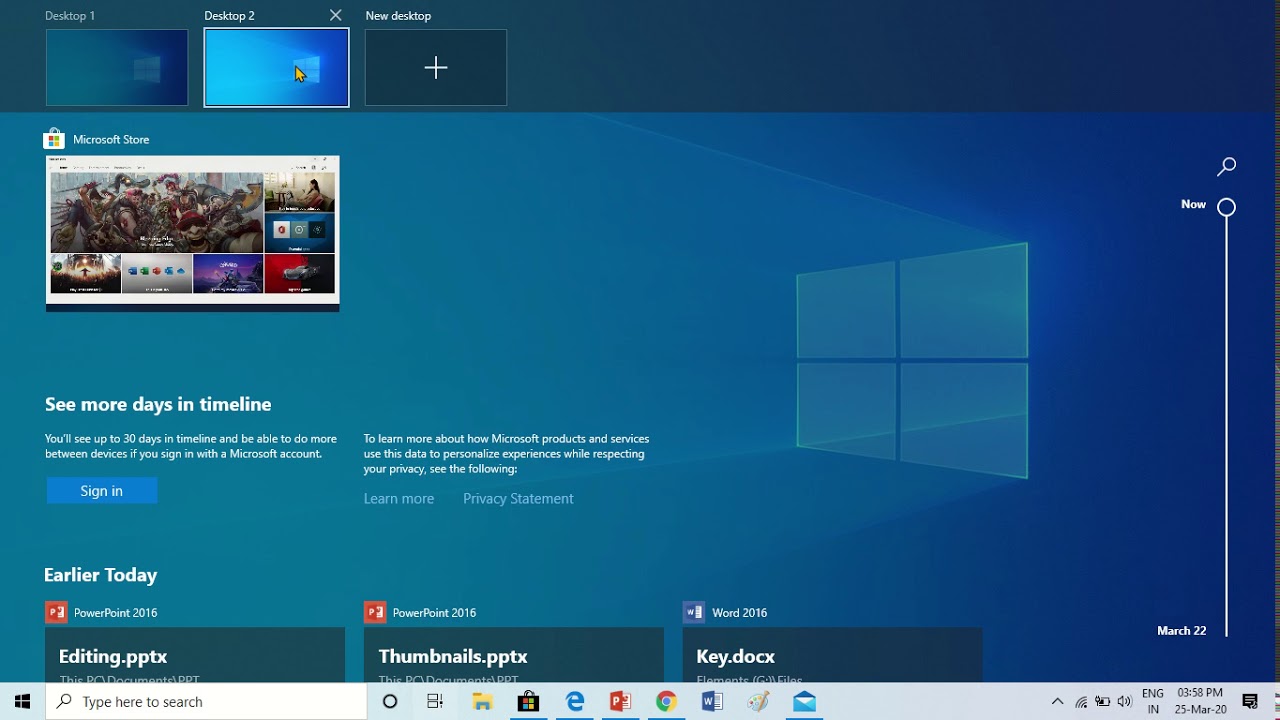Viewport: 1280px width, 720px height.
Task: Open the volume control in system tray
Action: pos(1125,702)
